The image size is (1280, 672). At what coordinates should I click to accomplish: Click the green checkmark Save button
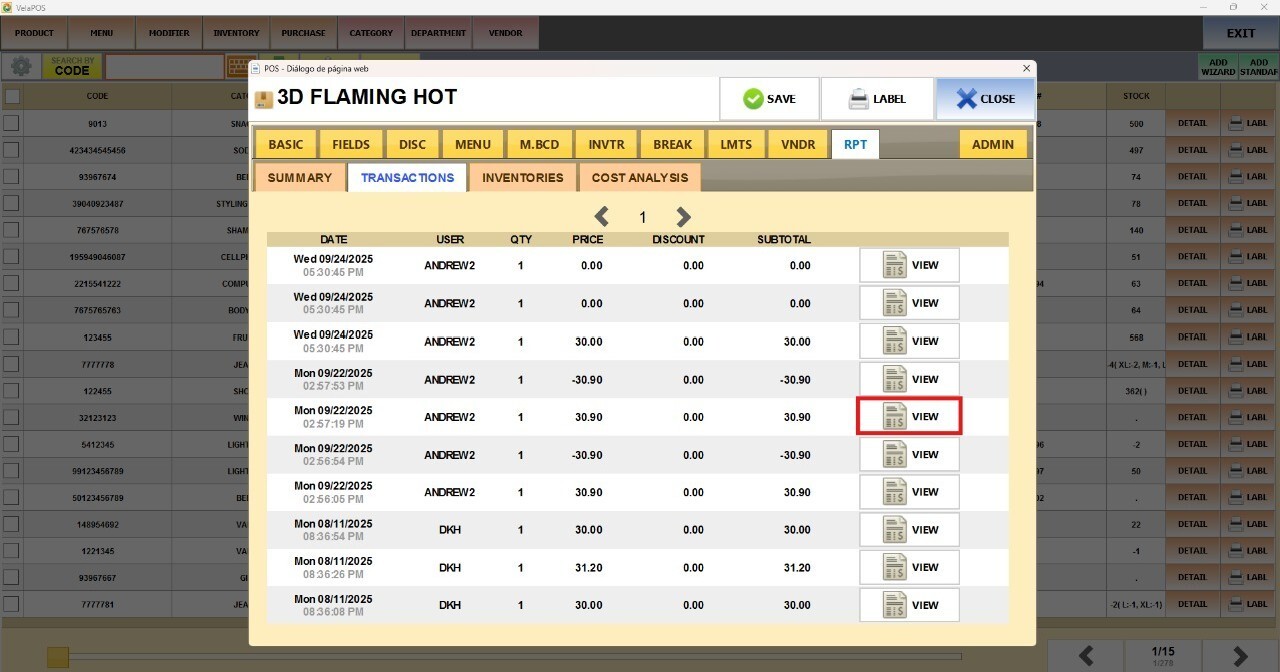point(769,99)
